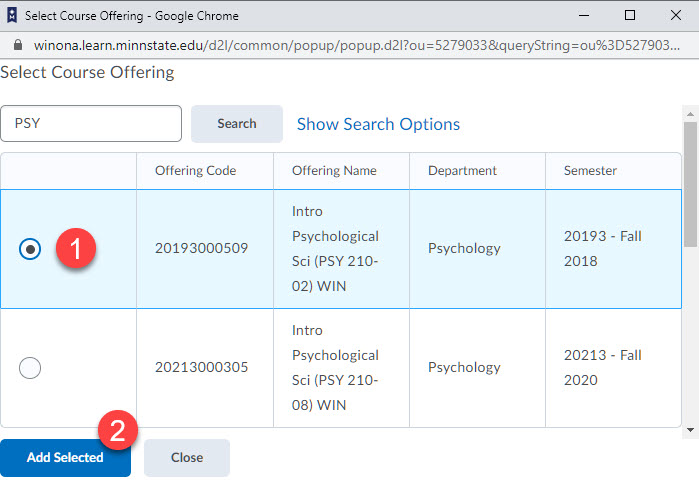Click the site lock icon in address bar
Screen dimensions: 699x497
pos(18,45)
